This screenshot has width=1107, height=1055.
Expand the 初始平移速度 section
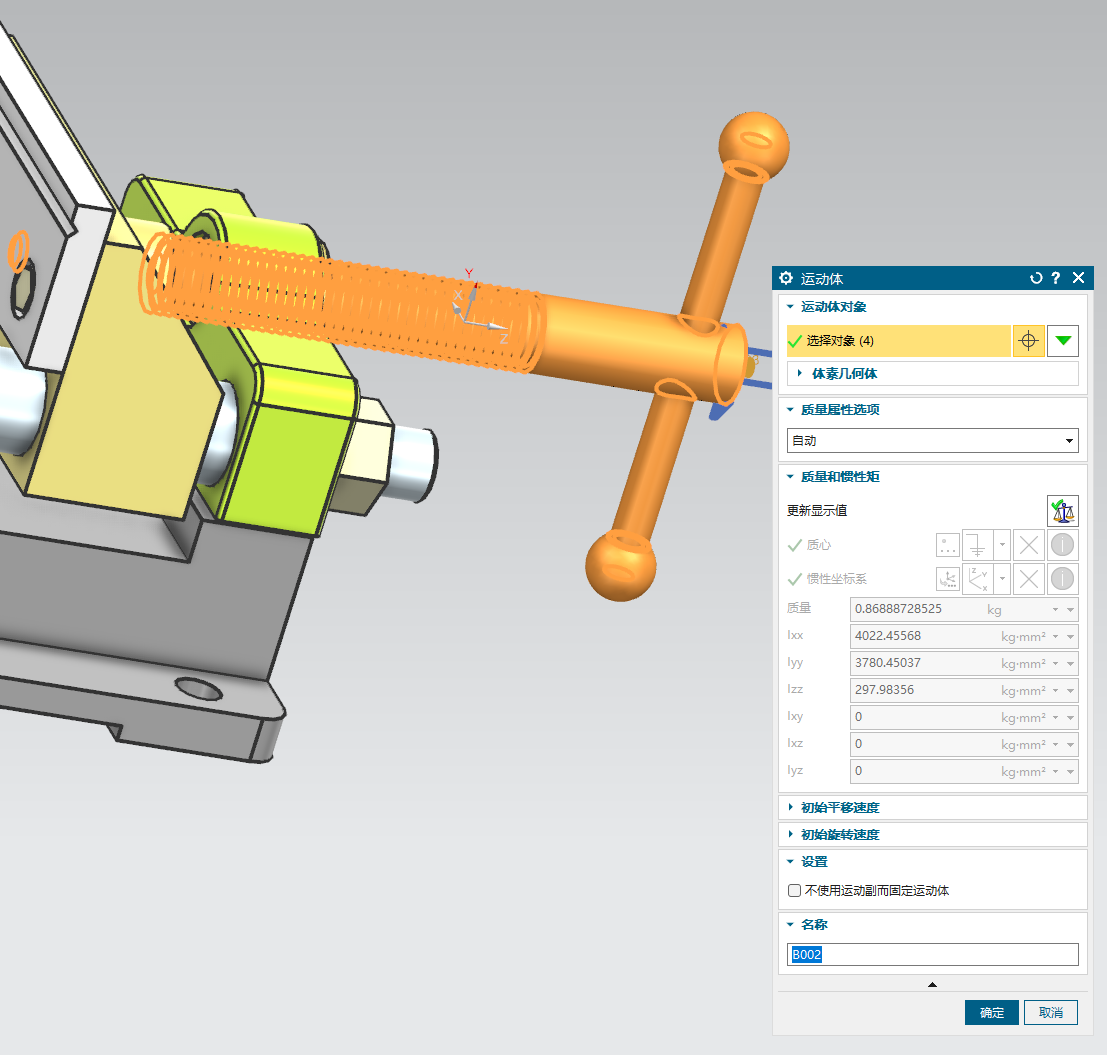pyautogui.click(x=839, y=807)
